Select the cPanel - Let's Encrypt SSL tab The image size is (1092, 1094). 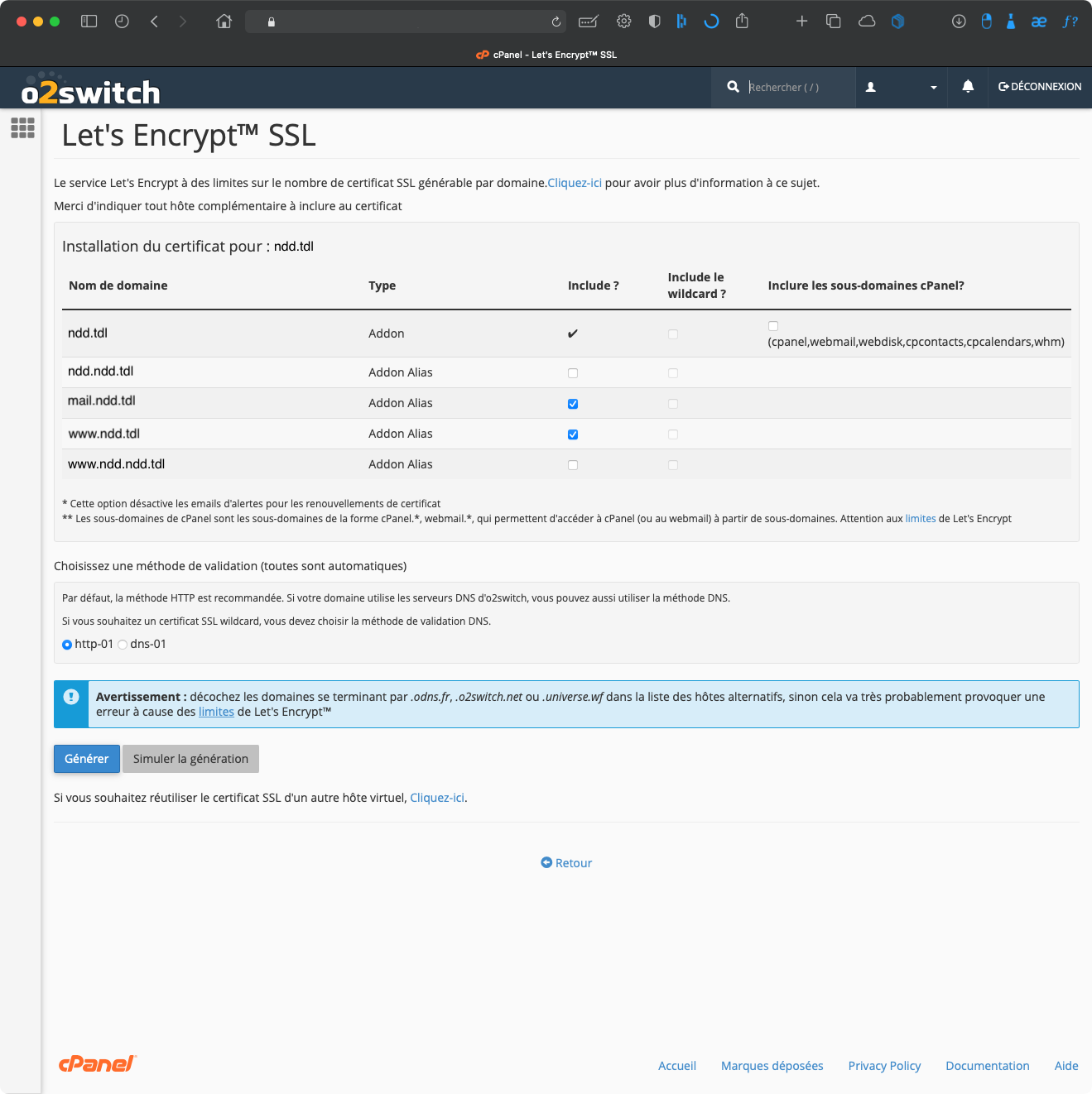(546, 55)
